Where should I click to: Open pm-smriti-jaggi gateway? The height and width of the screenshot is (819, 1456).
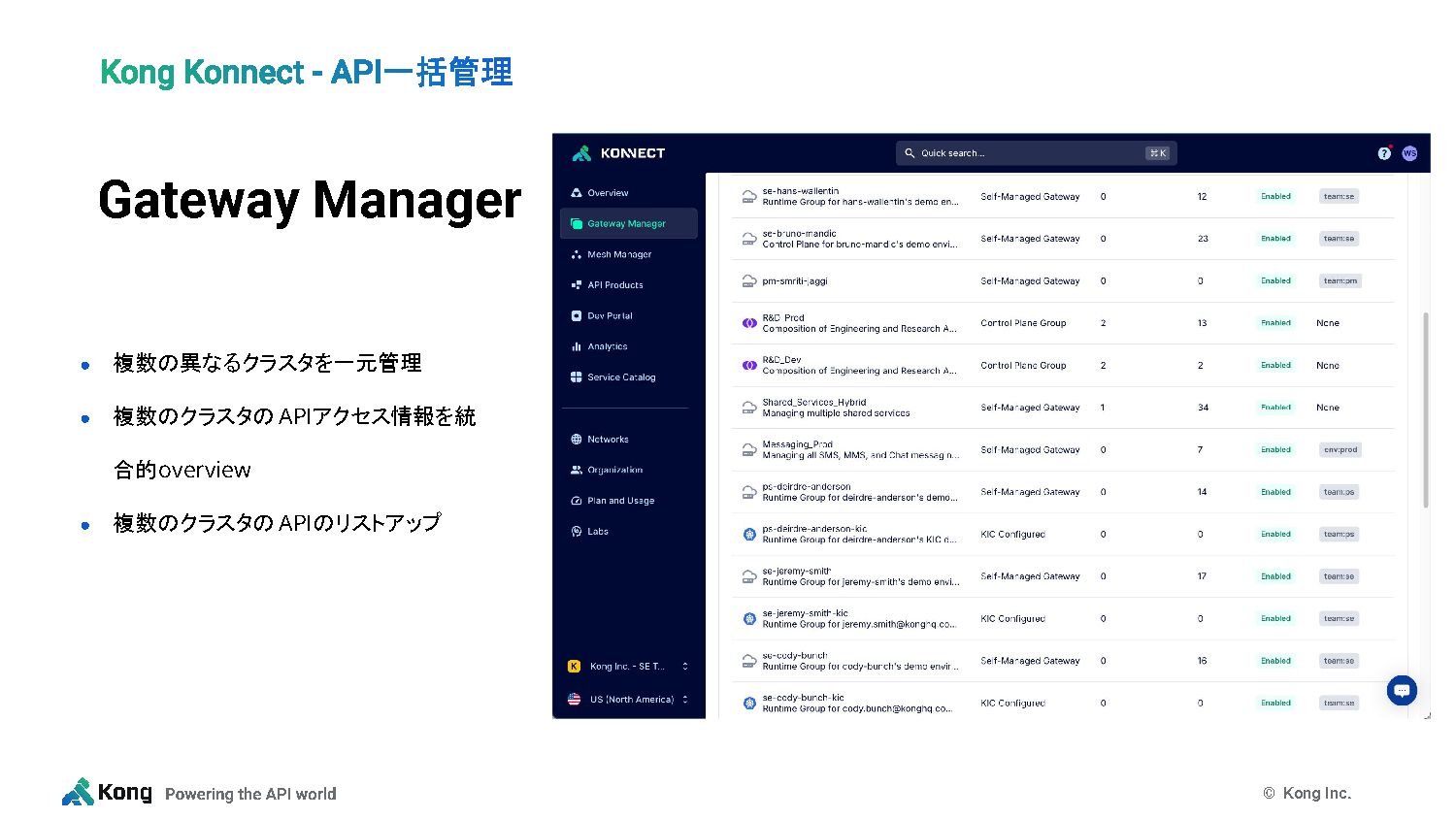click(1063, 281)
